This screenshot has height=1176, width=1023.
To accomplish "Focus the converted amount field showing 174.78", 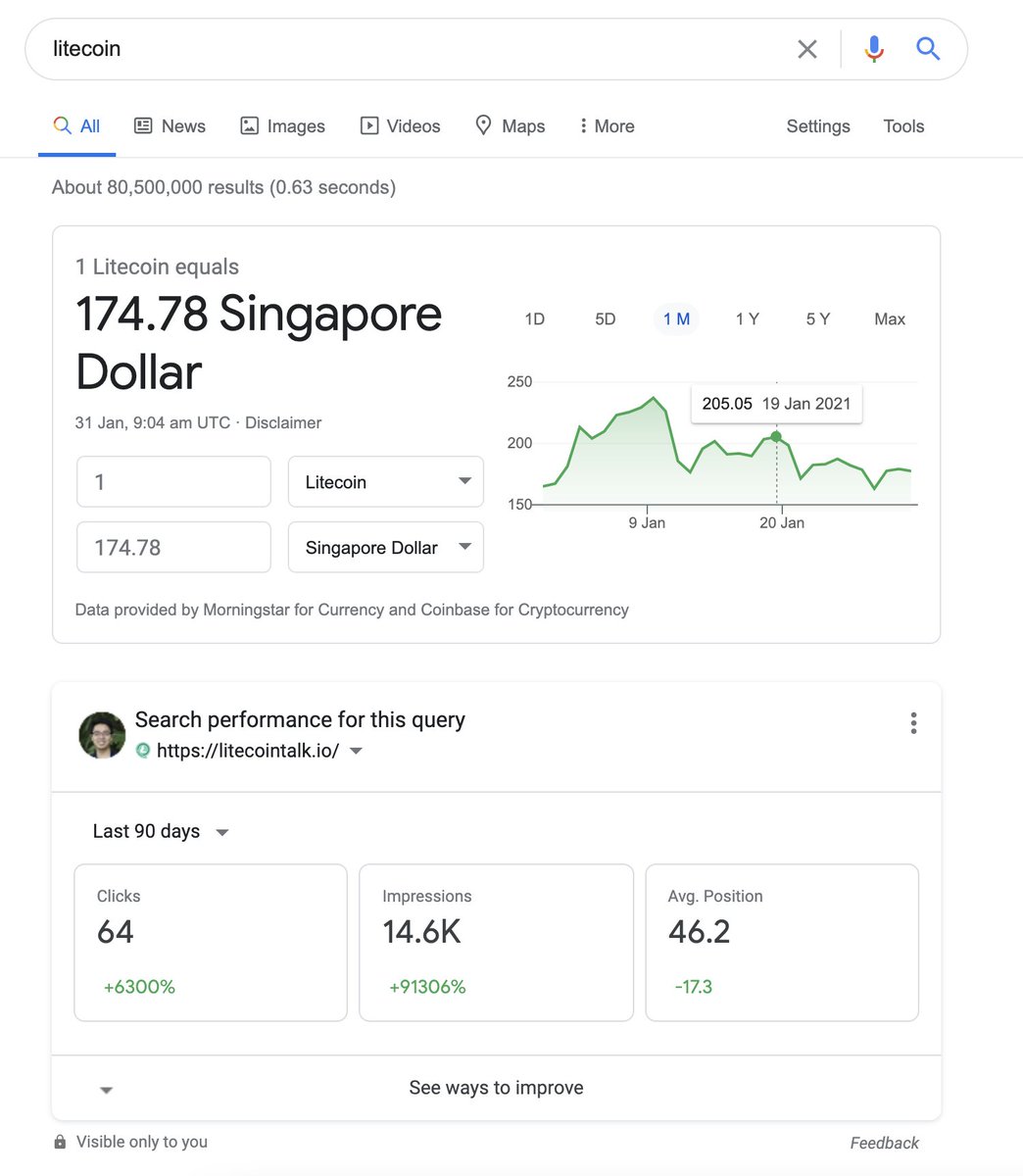I will 173,548.
